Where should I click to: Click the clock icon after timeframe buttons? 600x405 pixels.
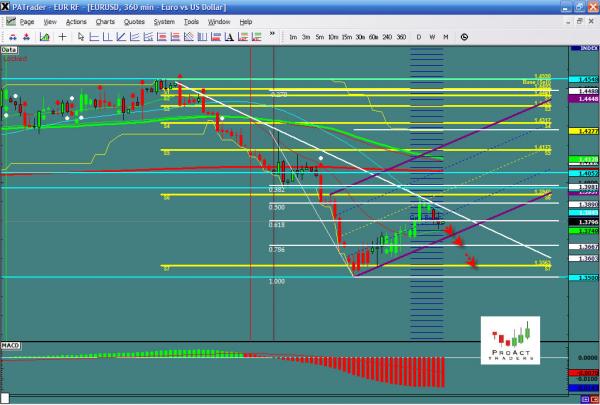(x=463, y=37)
